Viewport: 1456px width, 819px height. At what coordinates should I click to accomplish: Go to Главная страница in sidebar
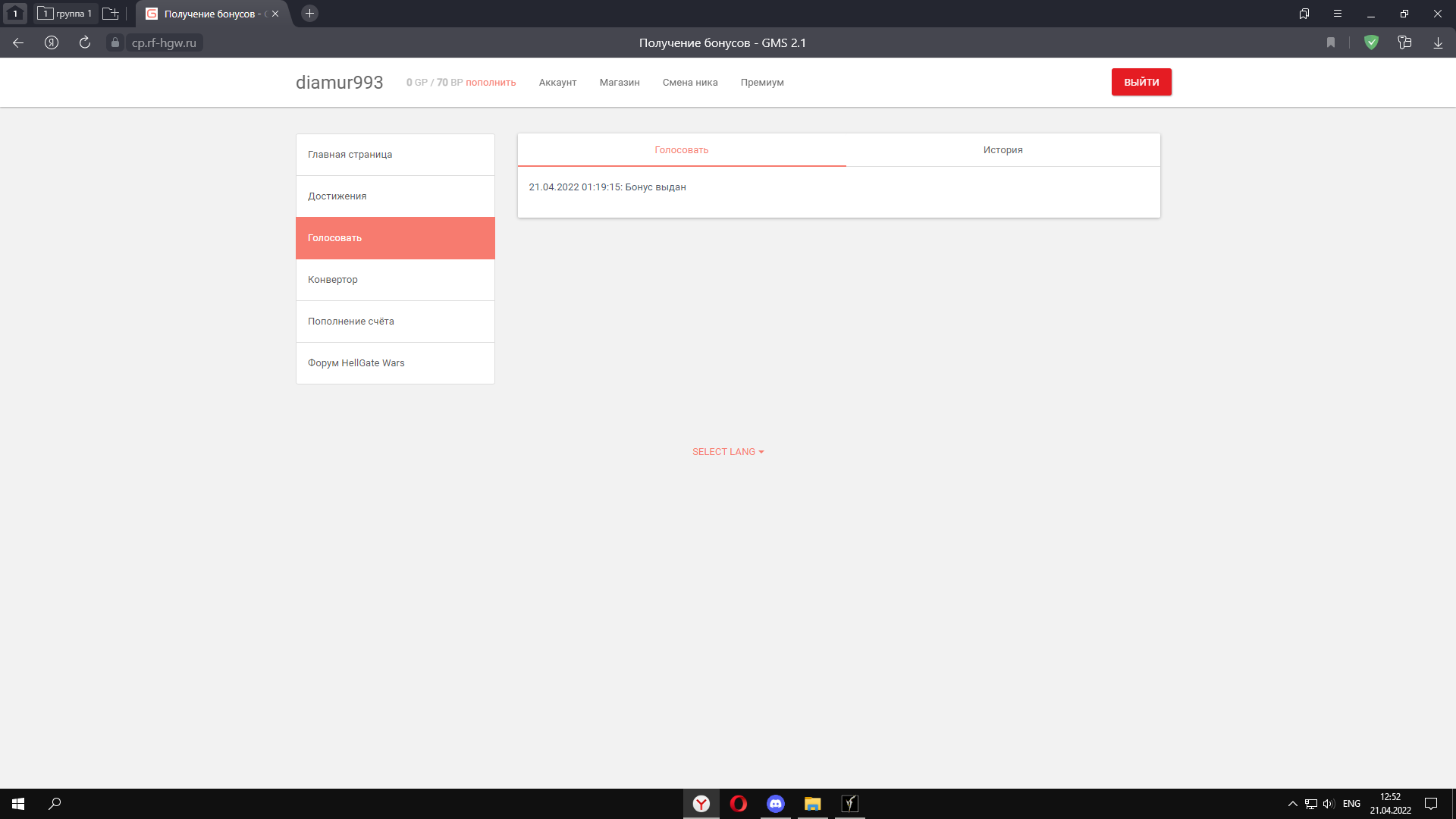(395, 155)
